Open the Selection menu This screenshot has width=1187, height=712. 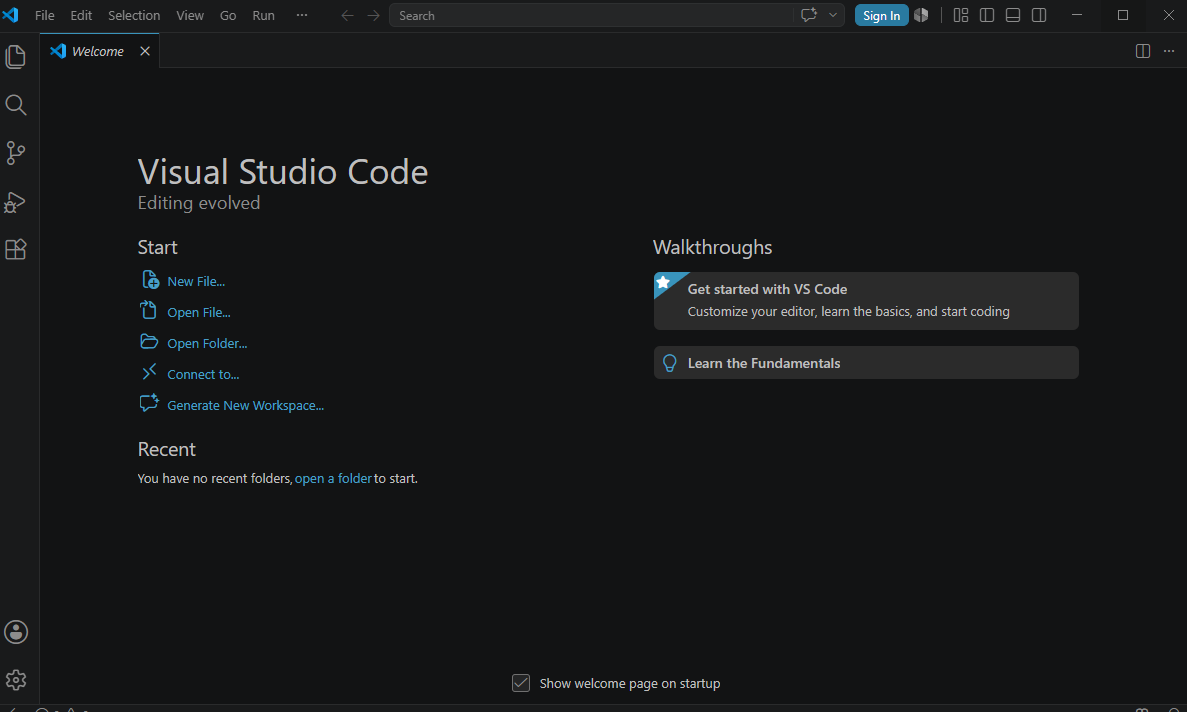[134, 15]
